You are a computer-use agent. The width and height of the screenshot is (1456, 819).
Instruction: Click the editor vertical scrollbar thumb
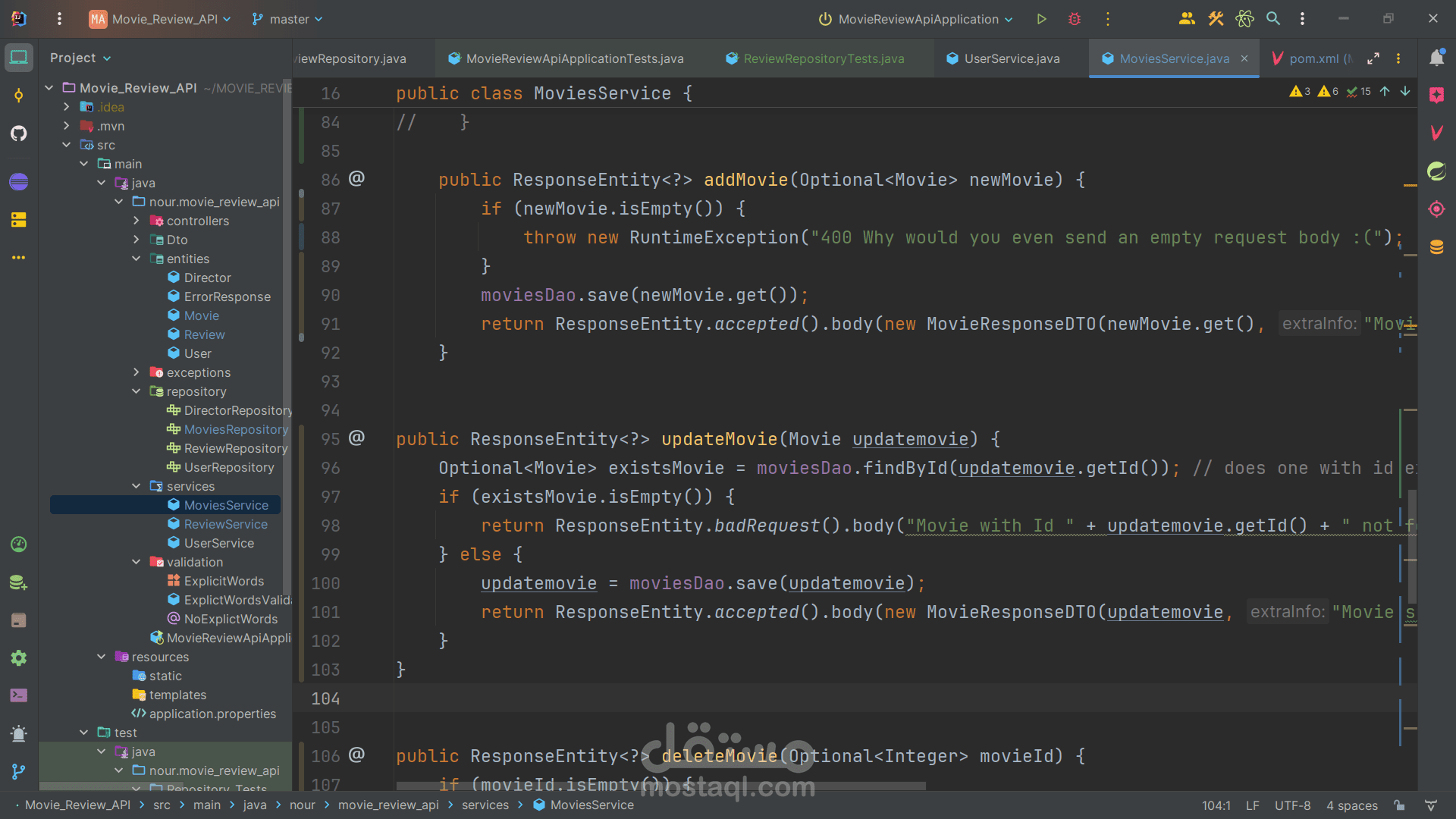1412,546
